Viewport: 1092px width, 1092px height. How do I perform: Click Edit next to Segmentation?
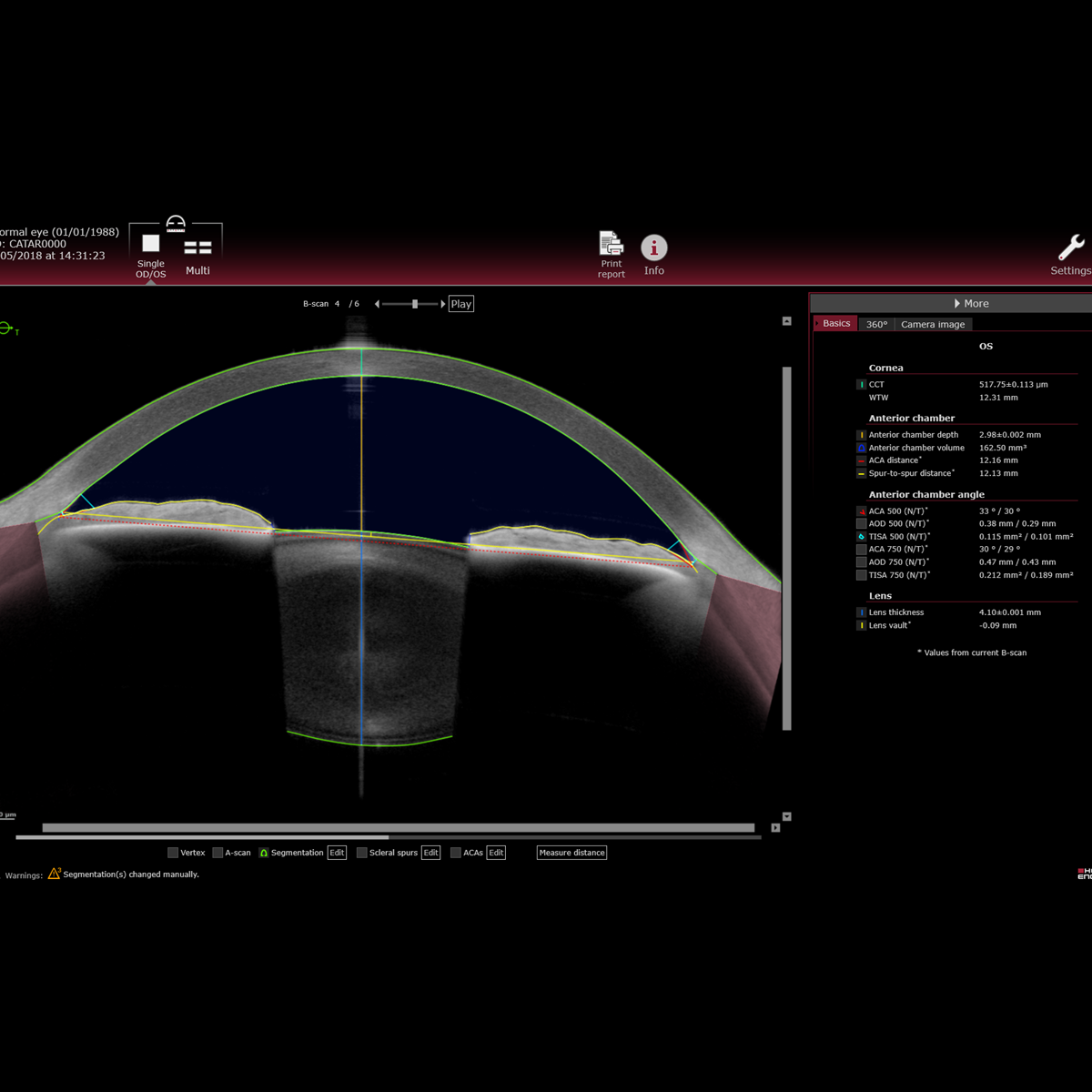point(337,853)
